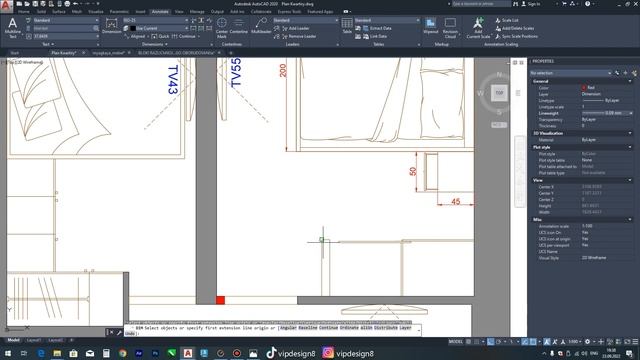
Task: Select the Revision Cloud tool
Action: click(x=450, y=28)
